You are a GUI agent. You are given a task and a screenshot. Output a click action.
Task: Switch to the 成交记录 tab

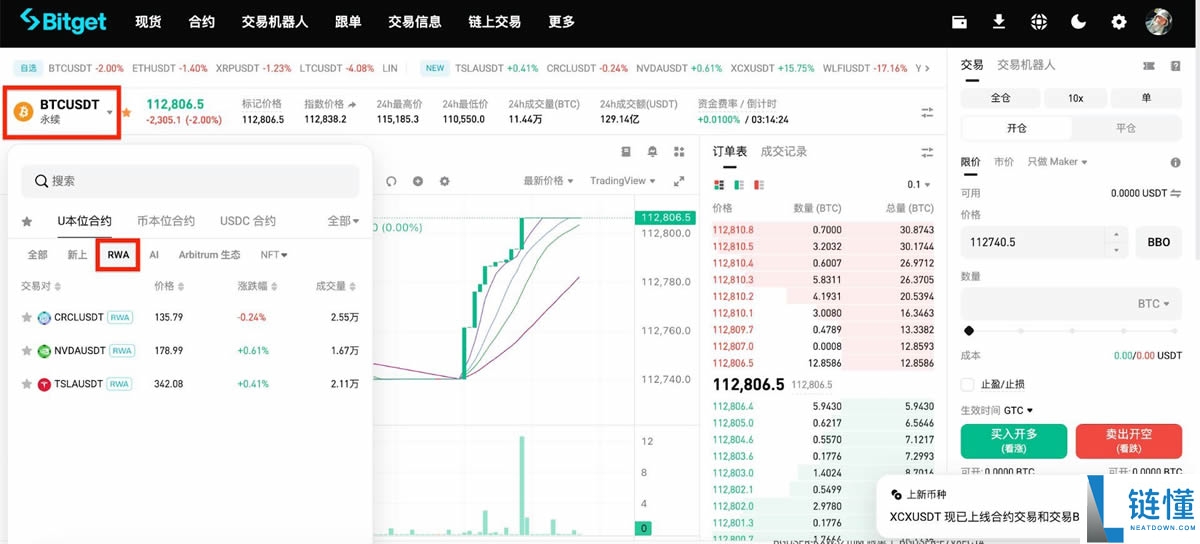click(x=783, y=152)
